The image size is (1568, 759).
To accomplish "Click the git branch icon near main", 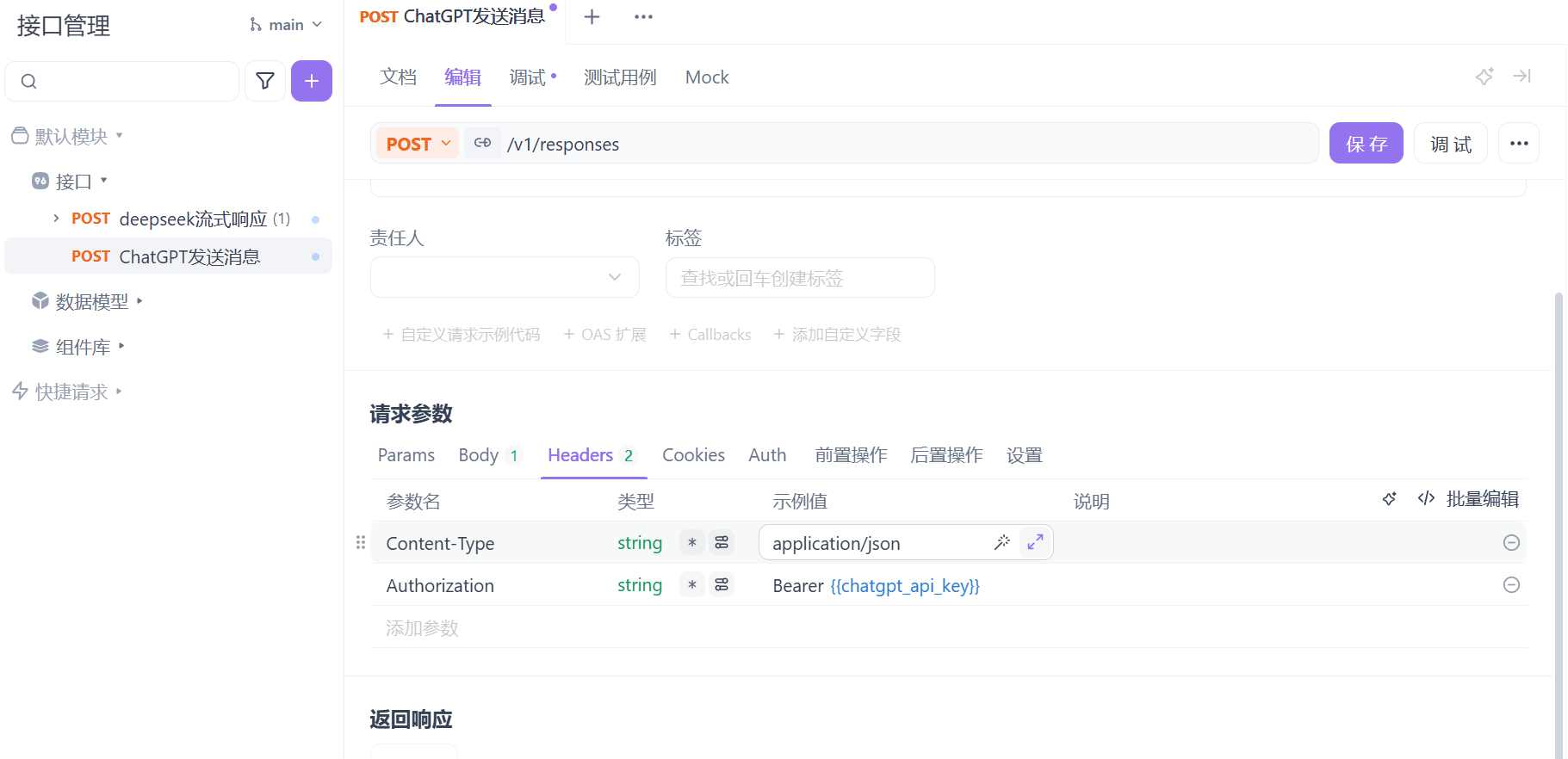I will 256,25.
